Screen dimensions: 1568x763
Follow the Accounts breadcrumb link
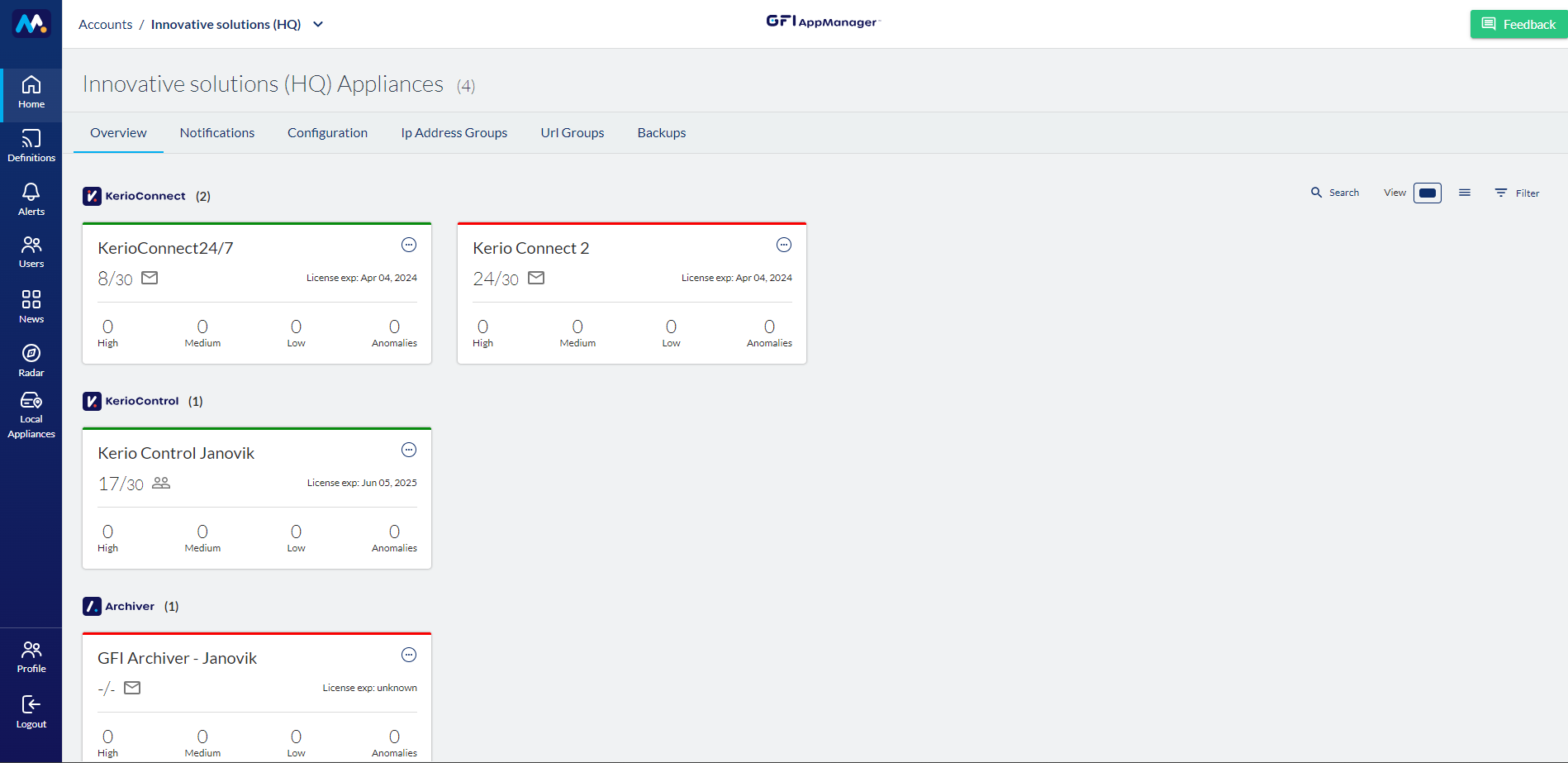[x=105, y=25]
